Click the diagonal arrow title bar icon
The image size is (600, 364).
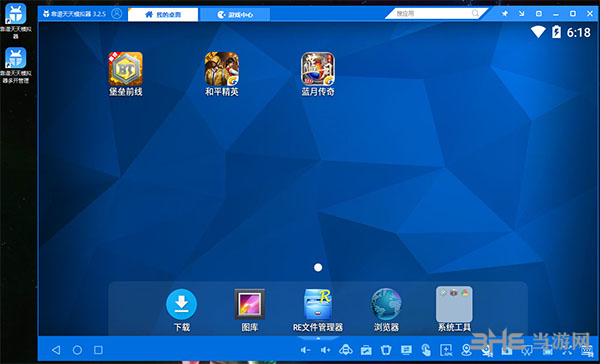point(522,13)
